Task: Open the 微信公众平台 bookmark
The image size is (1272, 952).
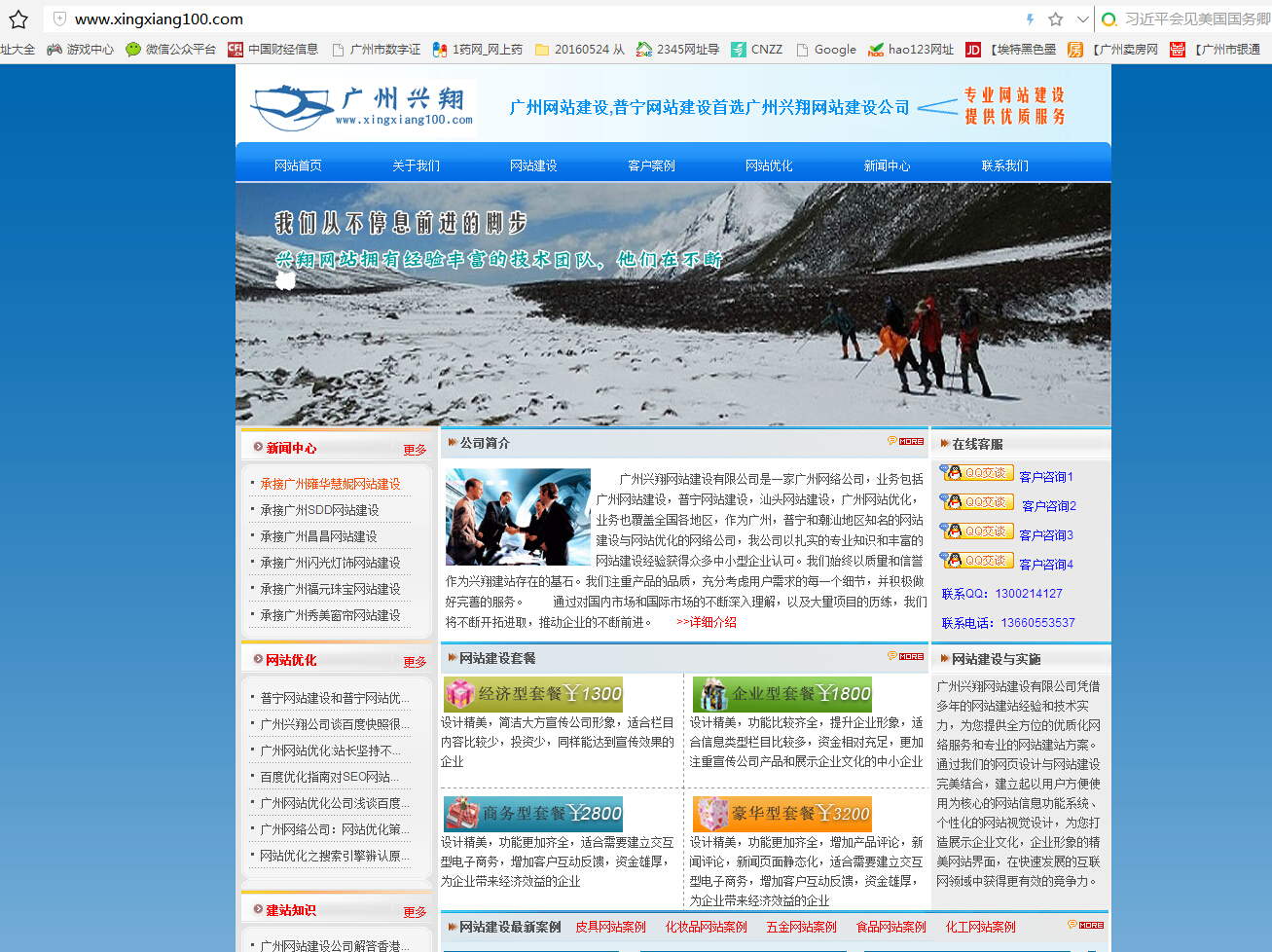Action: (170, 50)
